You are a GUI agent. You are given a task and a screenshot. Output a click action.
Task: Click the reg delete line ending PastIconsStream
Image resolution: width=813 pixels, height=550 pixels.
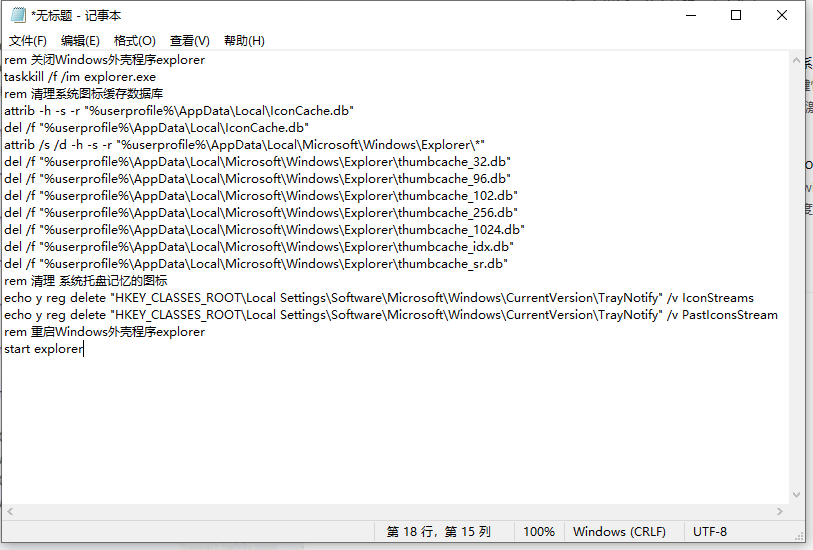(x=391, y=315)
